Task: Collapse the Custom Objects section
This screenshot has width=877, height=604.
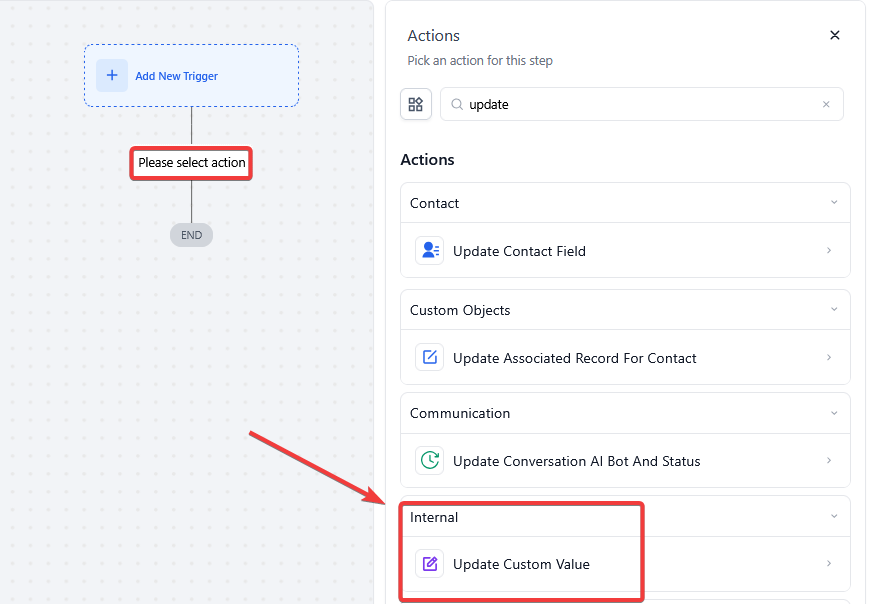Action: coord(834,310)
